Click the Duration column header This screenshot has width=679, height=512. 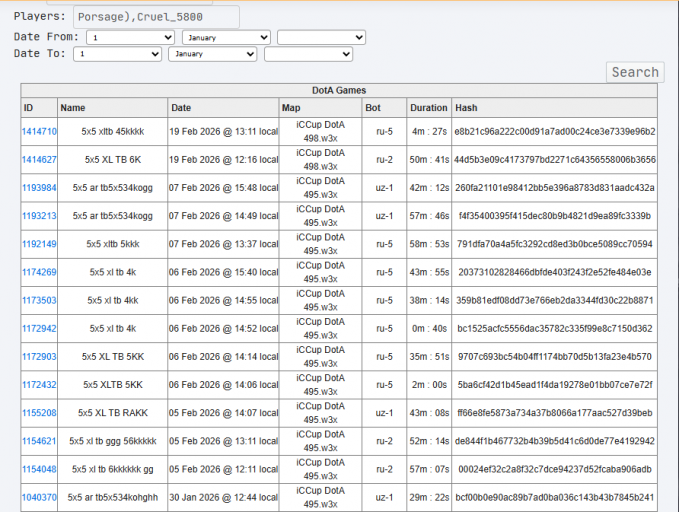[x=429, y=108]
